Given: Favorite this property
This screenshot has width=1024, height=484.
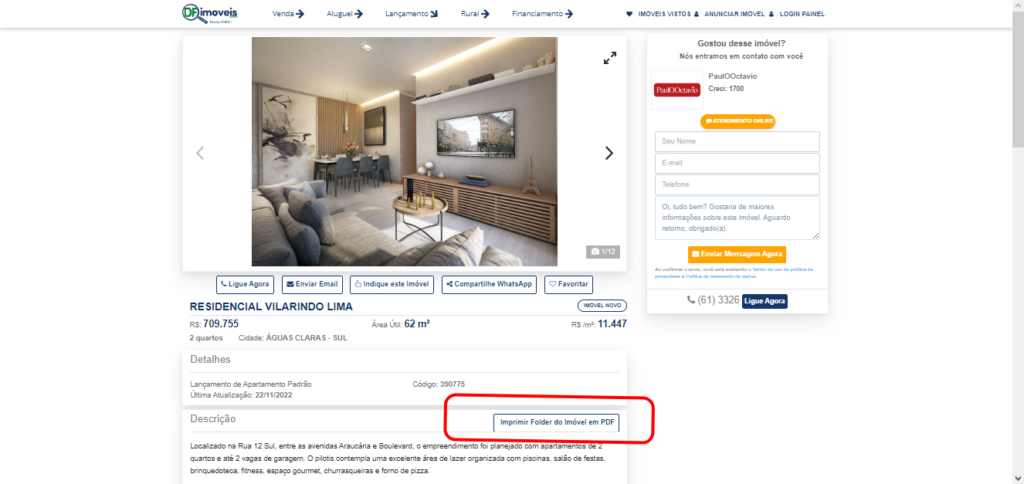Looking at the screenshot, I should tap(568, 285).
